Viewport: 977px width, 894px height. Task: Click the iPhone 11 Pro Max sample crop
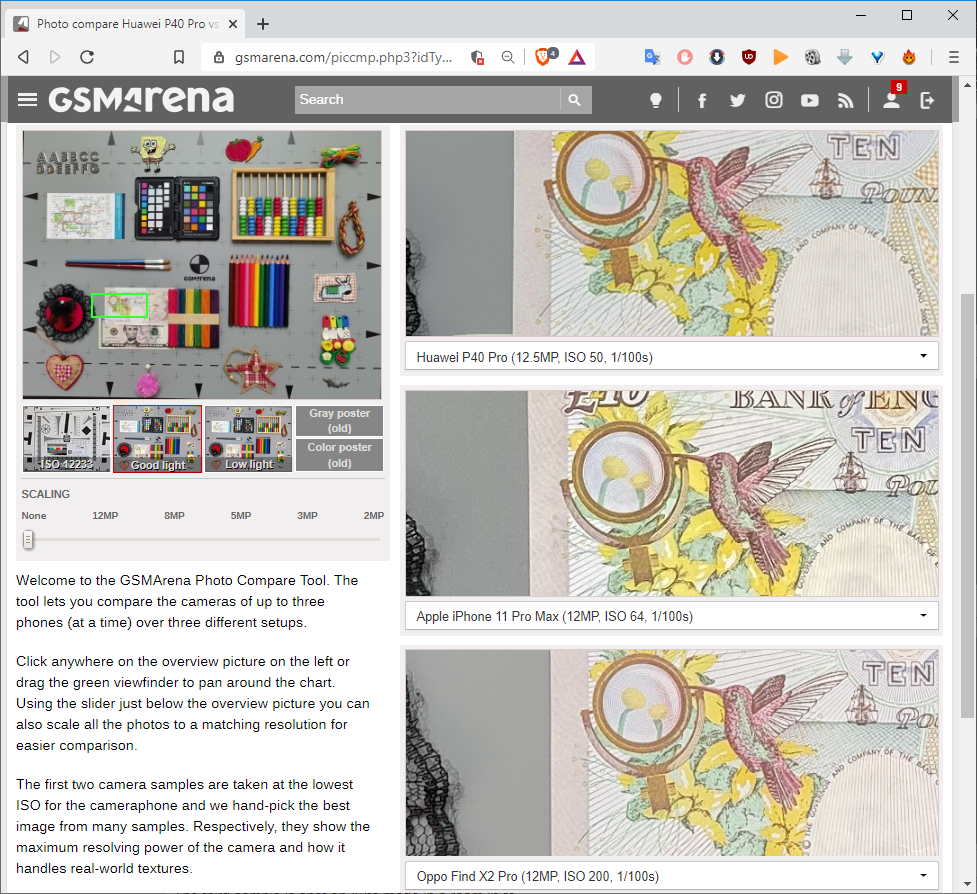(672, 493)
